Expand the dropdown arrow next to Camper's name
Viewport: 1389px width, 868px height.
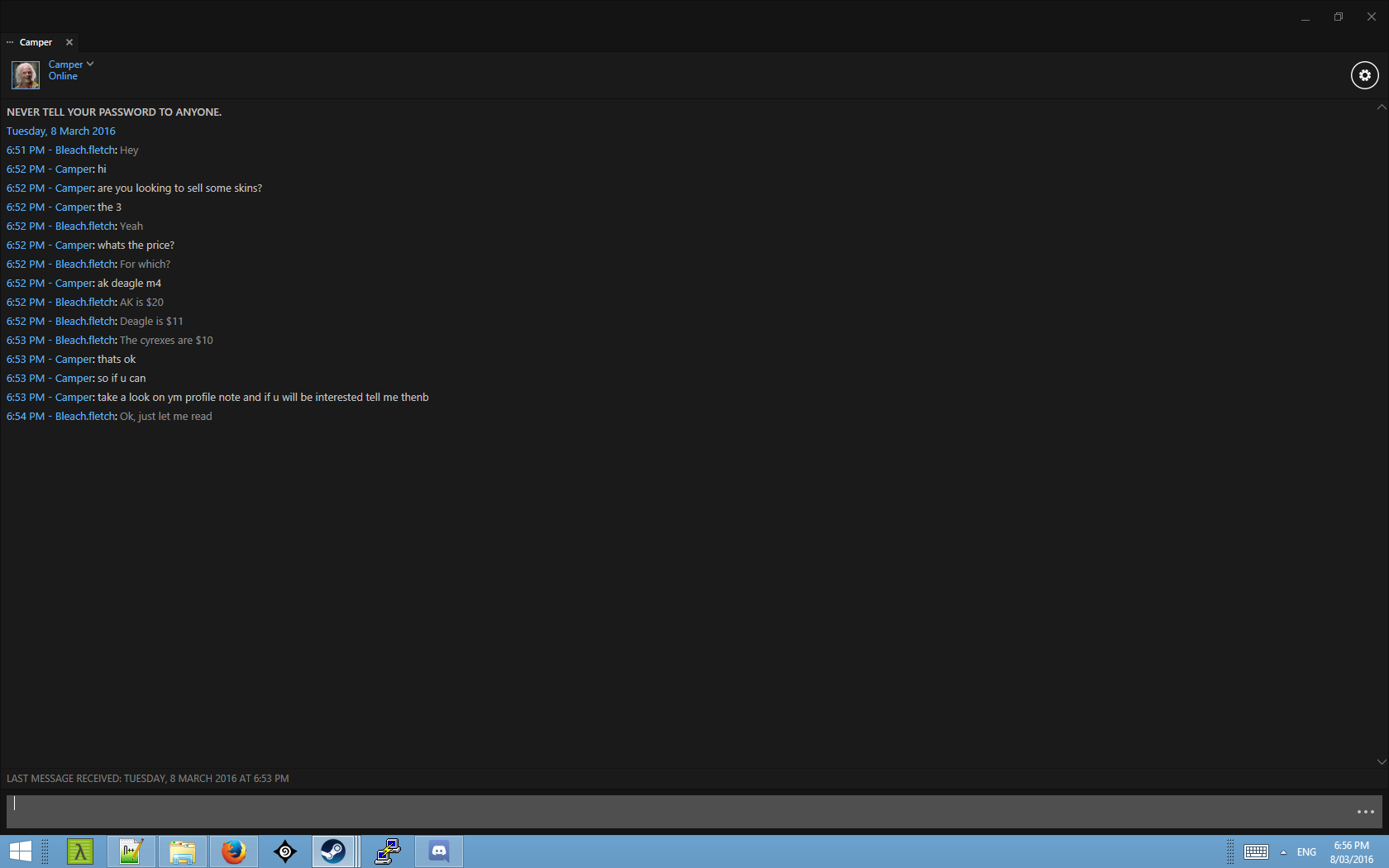(x=90, y=64)
